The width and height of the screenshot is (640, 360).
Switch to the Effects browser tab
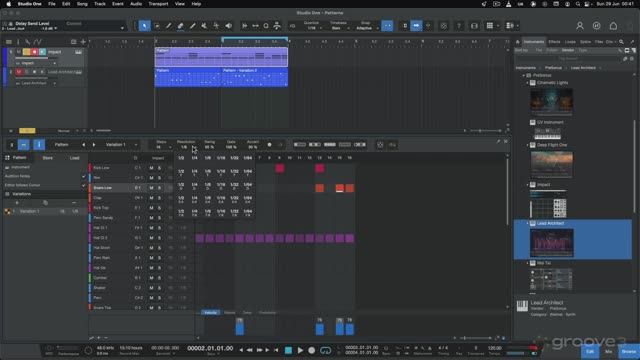pyautogui.click(x=554, y=42)
